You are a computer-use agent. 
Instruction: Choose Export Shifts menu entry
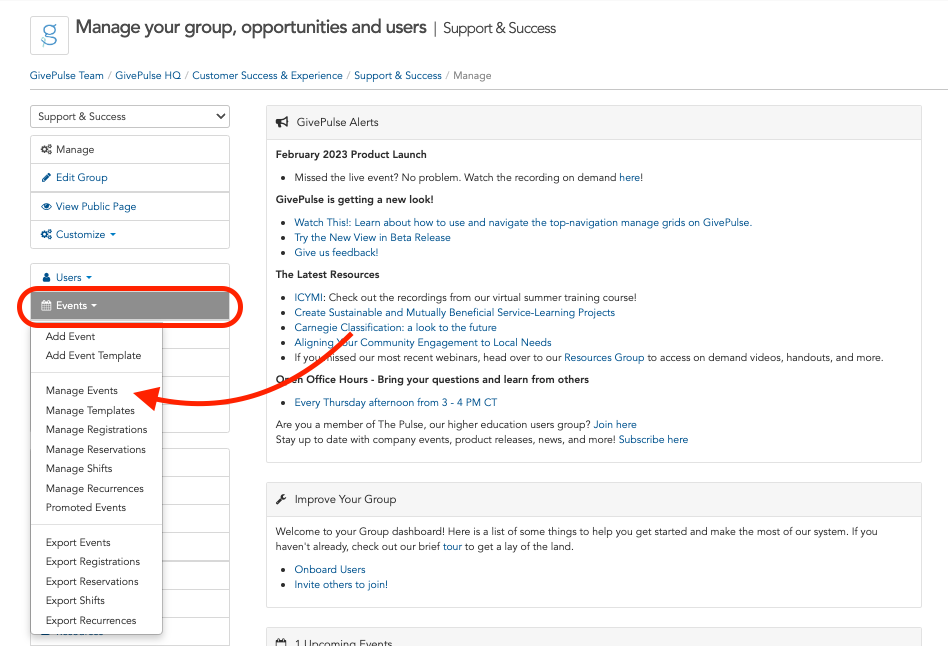coord(75,601)
